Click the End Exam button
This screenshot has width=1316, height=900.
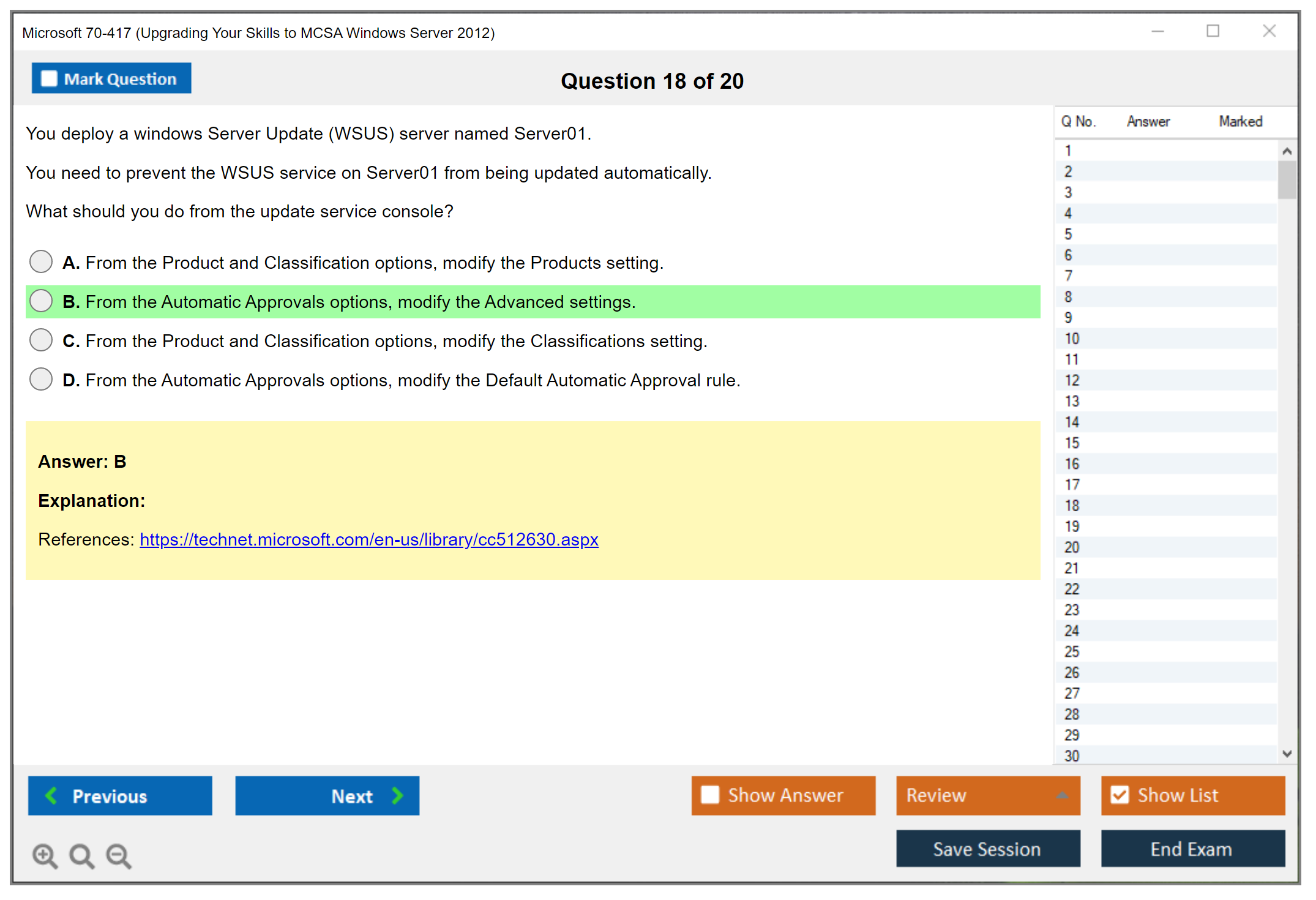(x=1192, y=849)
